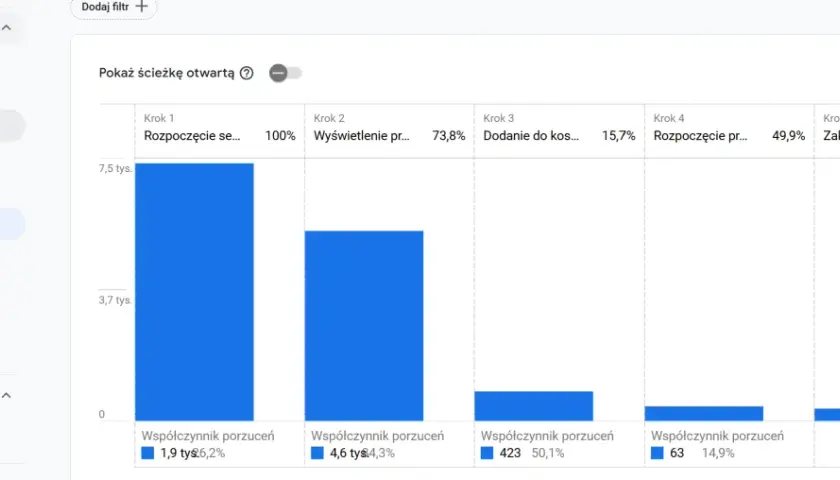Click the Krok 1 blue funnel bar
The image size is (840, 480).
(x=194, y=292)
